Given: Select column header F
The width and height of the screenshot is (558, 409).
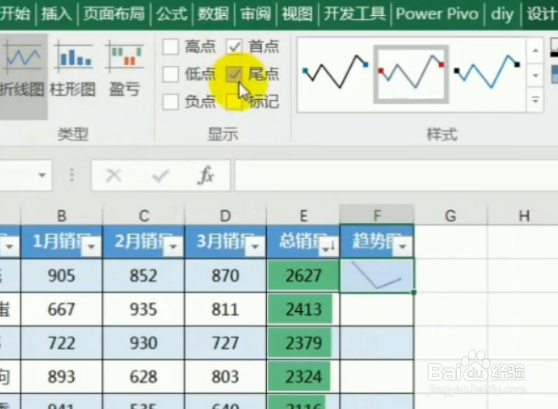Looking at the screenshot, I should (377, 215).
